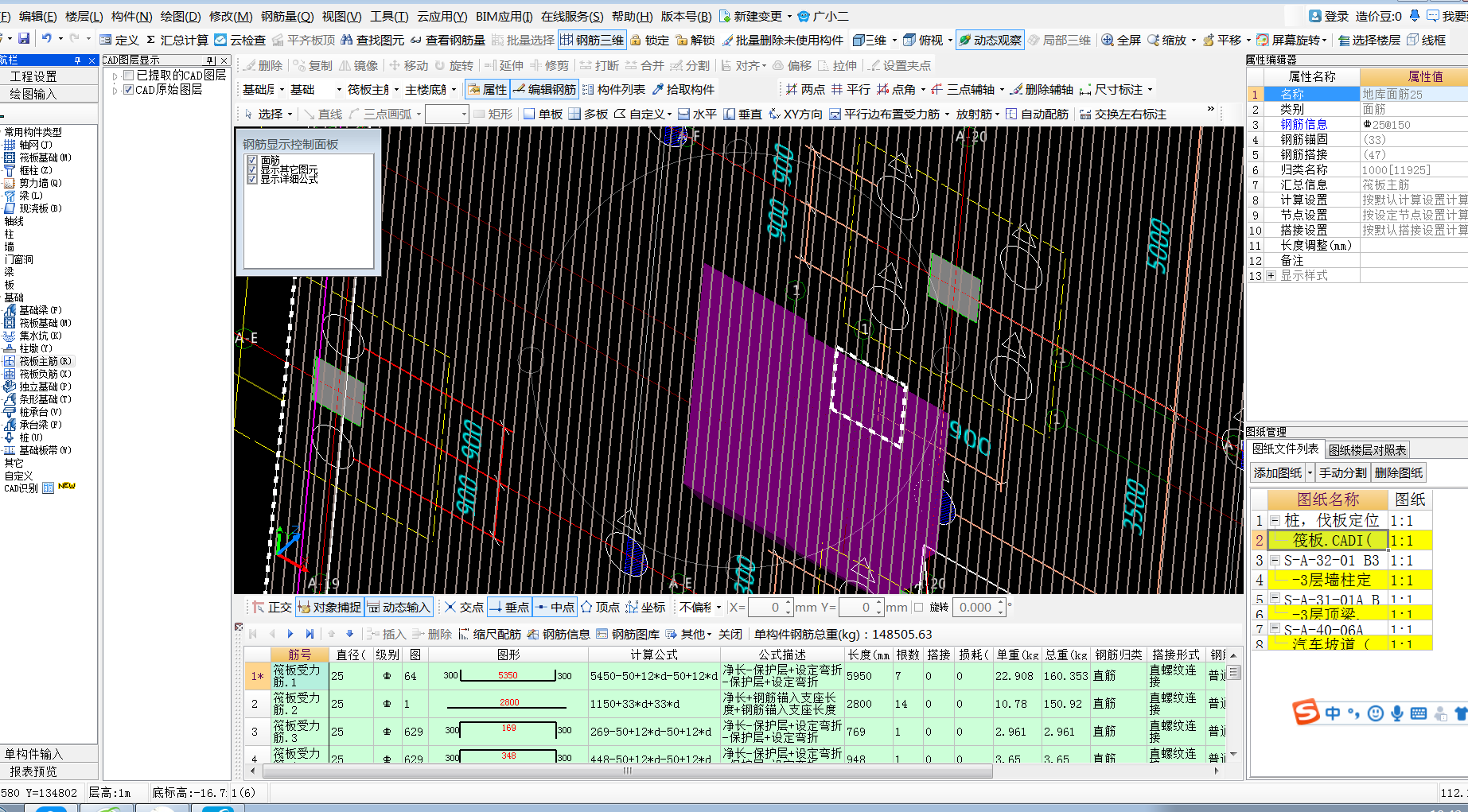Expand 显示样式 property row

coord(1271,275)
